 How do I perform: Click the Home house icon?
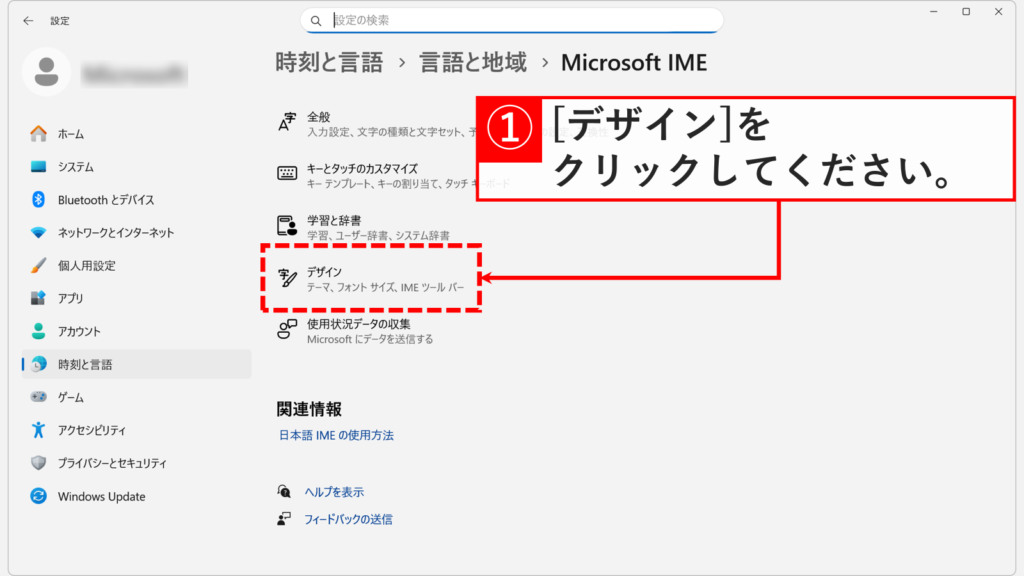click(39, 134)
